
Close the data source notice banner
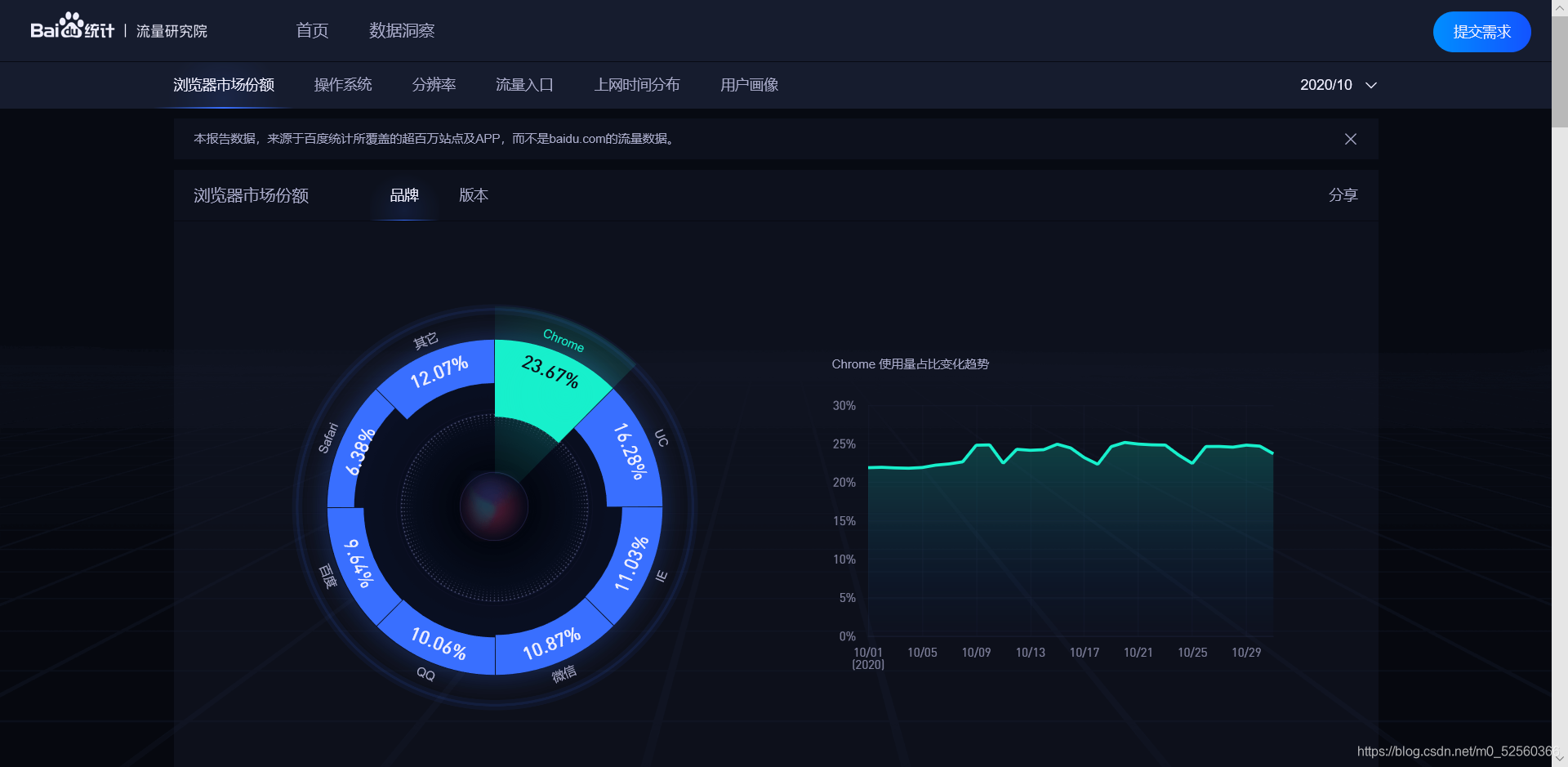point(1351,139)
